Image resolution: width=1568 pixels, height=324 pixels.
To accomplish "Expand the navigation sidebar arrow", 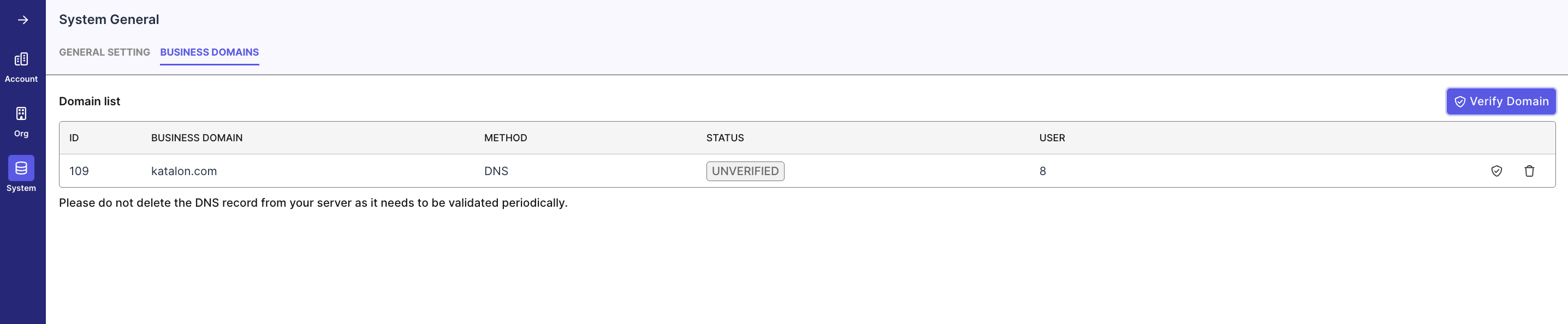I will 22,19.
